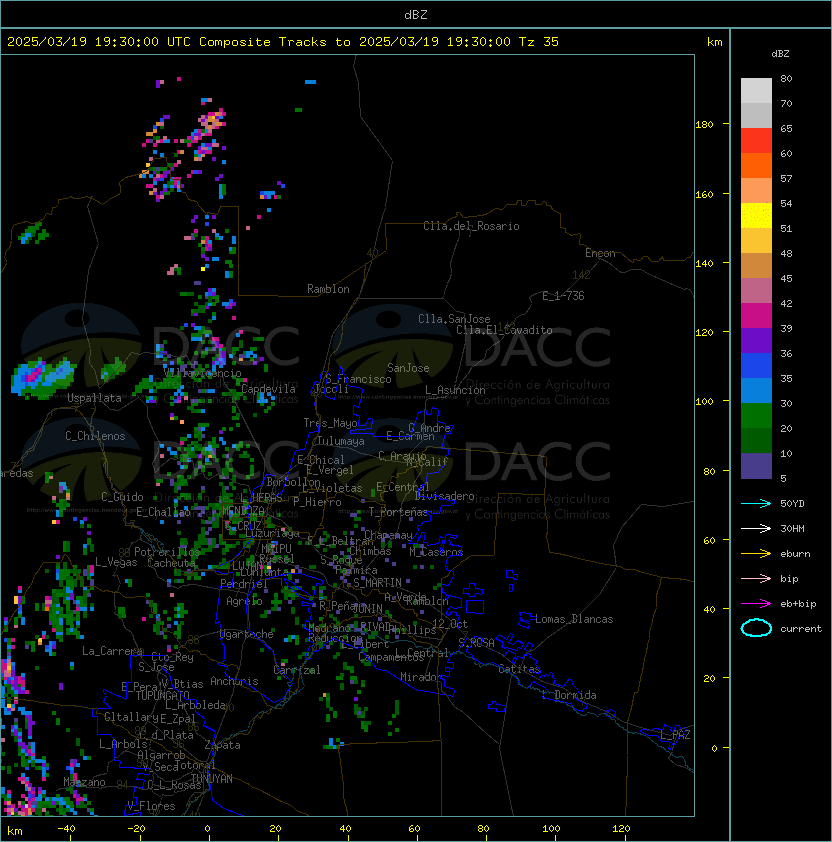This screenshot has width=832, height=842.
Task: Click the Encon place label
Action: click(x=600, y=253)
